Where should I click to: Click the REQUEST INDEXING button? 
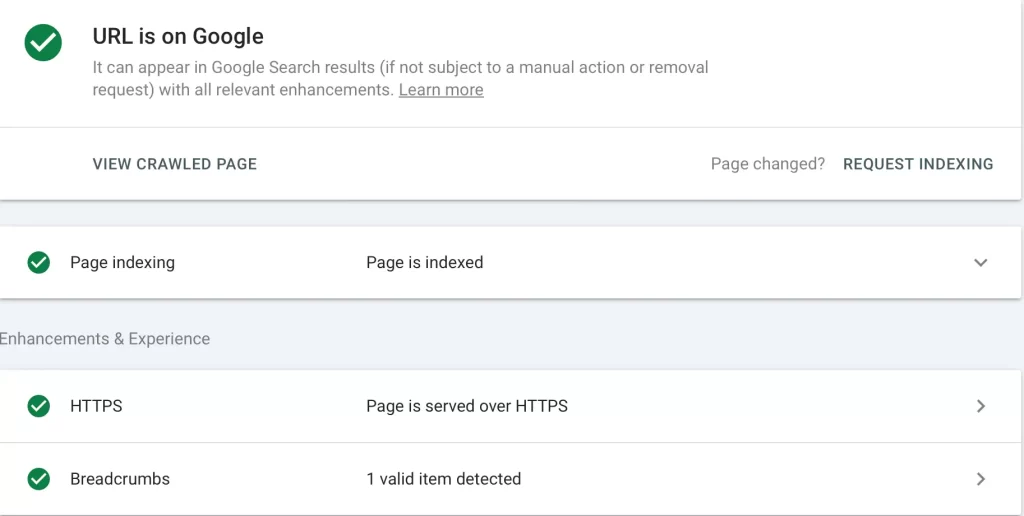point(918,164)
